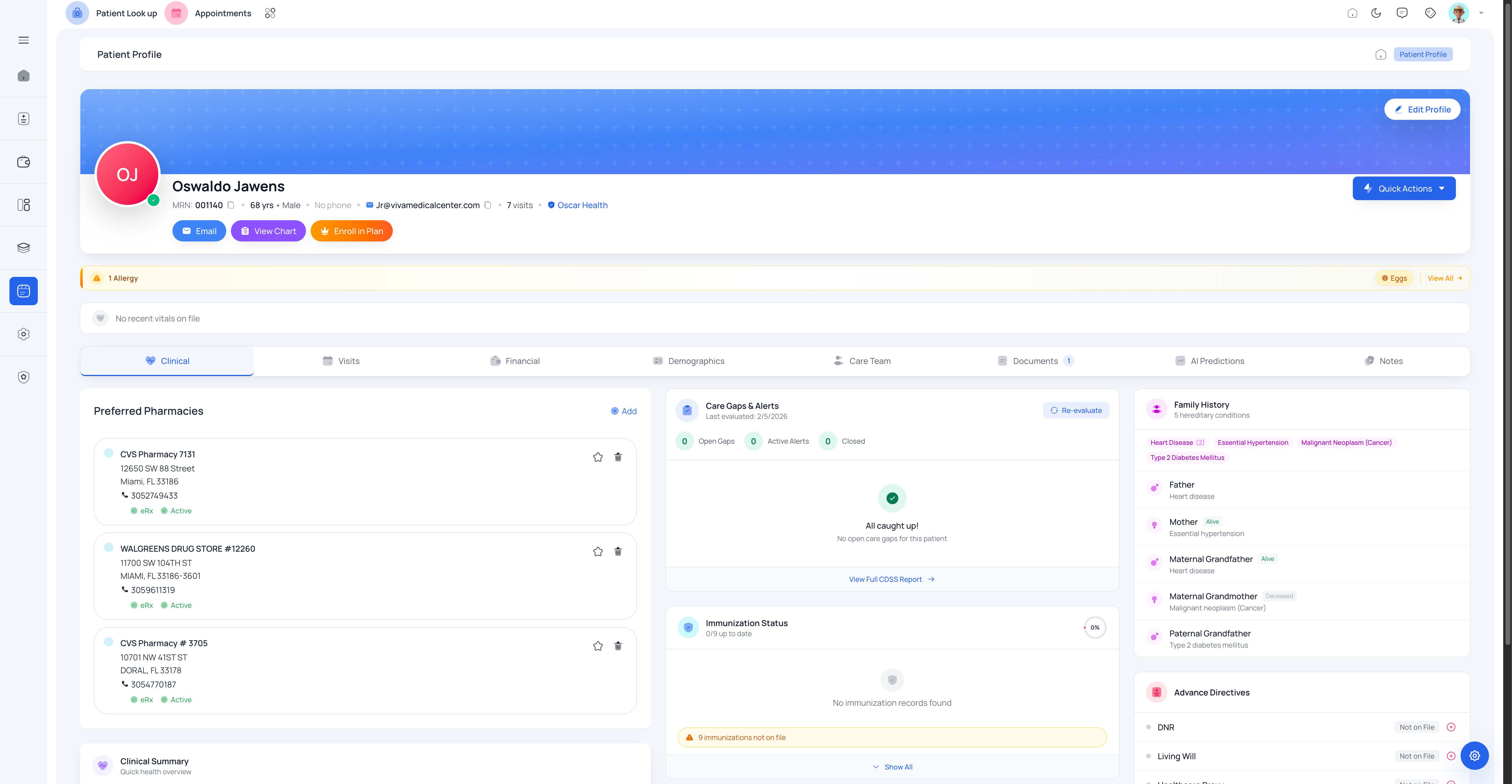Toggle dark mode with the moon icon
Image resolution: width=1512 pixels, height=784 pixels.
point(1377,12)
